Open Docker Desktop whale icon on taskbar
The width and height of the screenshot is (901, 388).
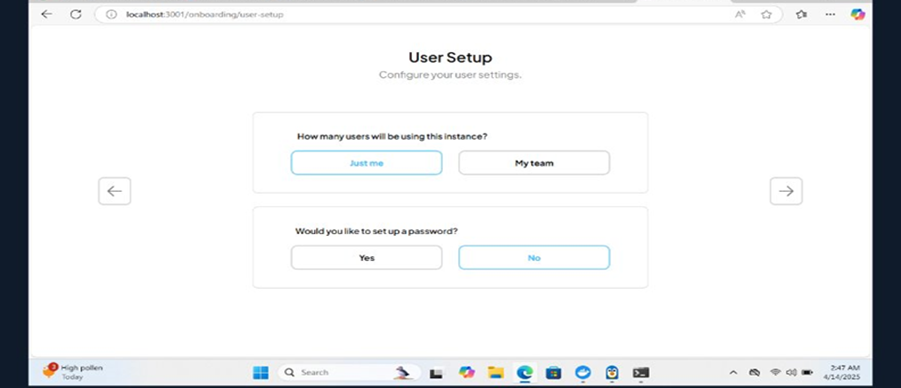point(583,372)
